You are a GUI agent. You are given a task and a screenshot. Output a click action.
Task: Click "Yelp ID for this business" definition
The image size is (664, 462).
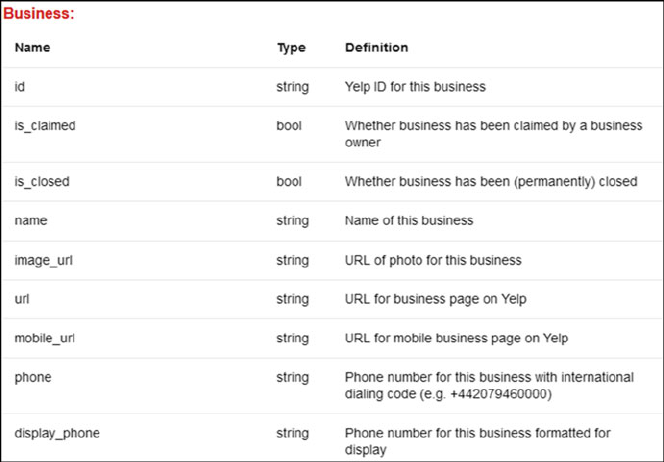(x=415, y=87)
